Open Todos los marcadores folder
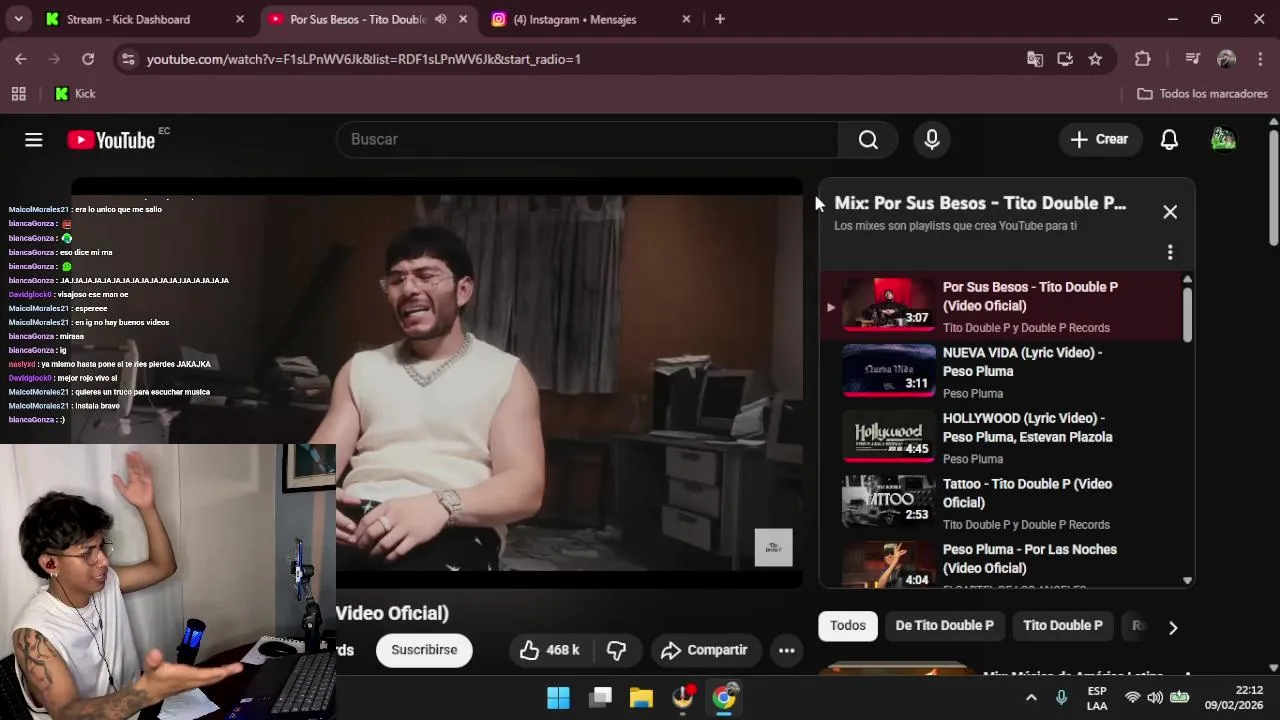 1202,94
